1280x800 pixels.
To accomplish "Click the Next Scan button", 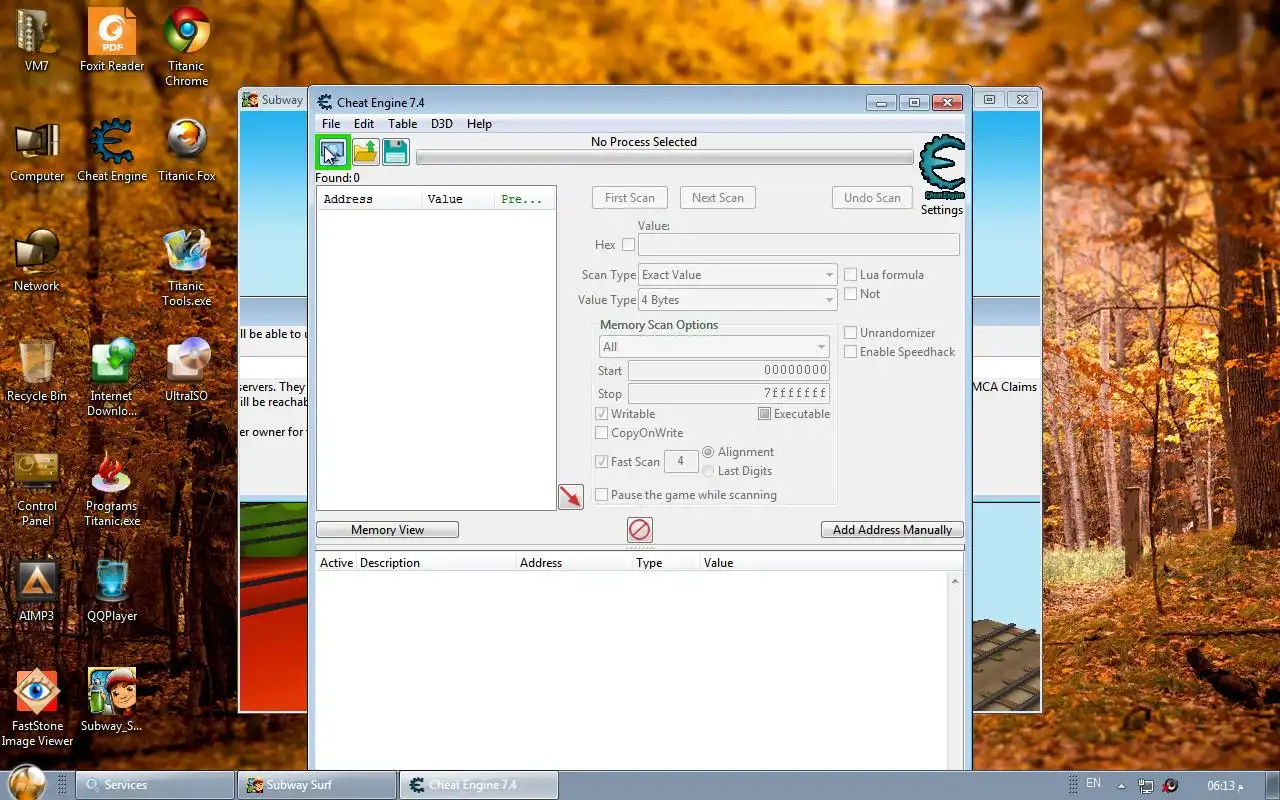I will click(718, 198).
